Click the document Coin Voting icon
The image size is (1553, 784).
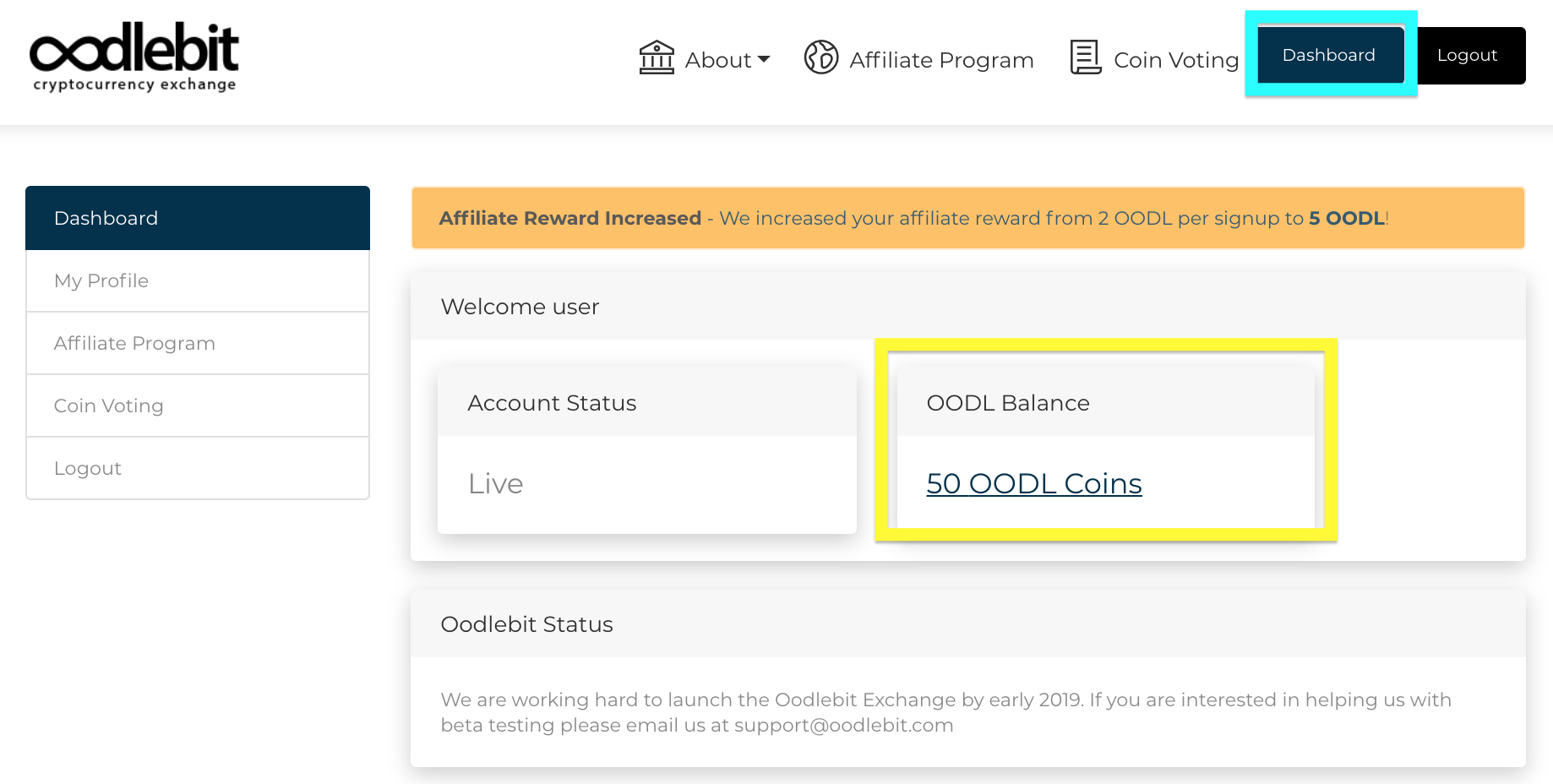pos(1085,57)
